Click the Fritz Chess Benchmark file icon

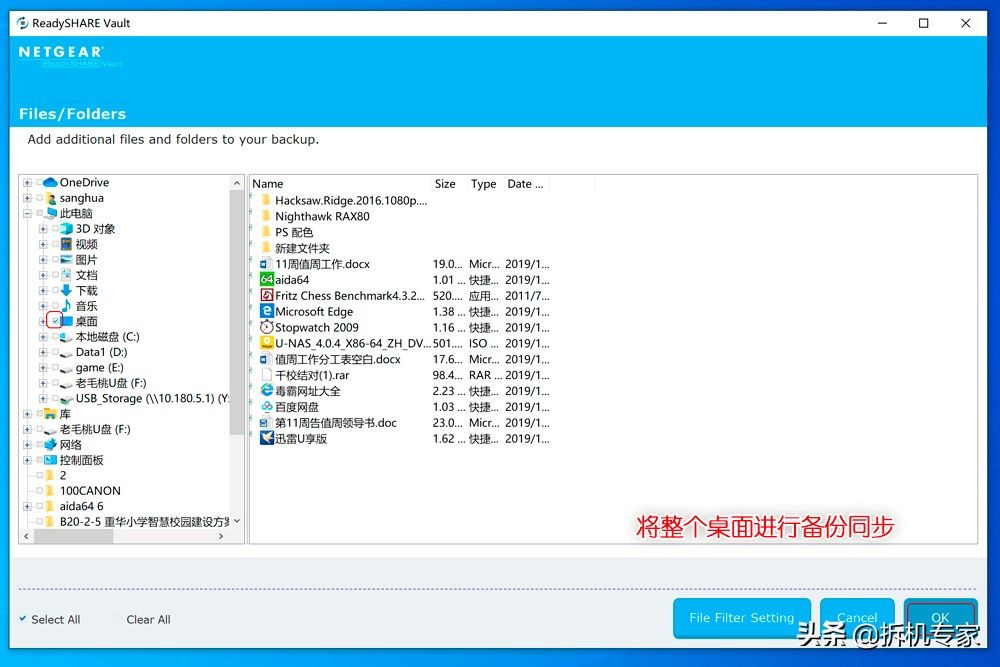267,295
